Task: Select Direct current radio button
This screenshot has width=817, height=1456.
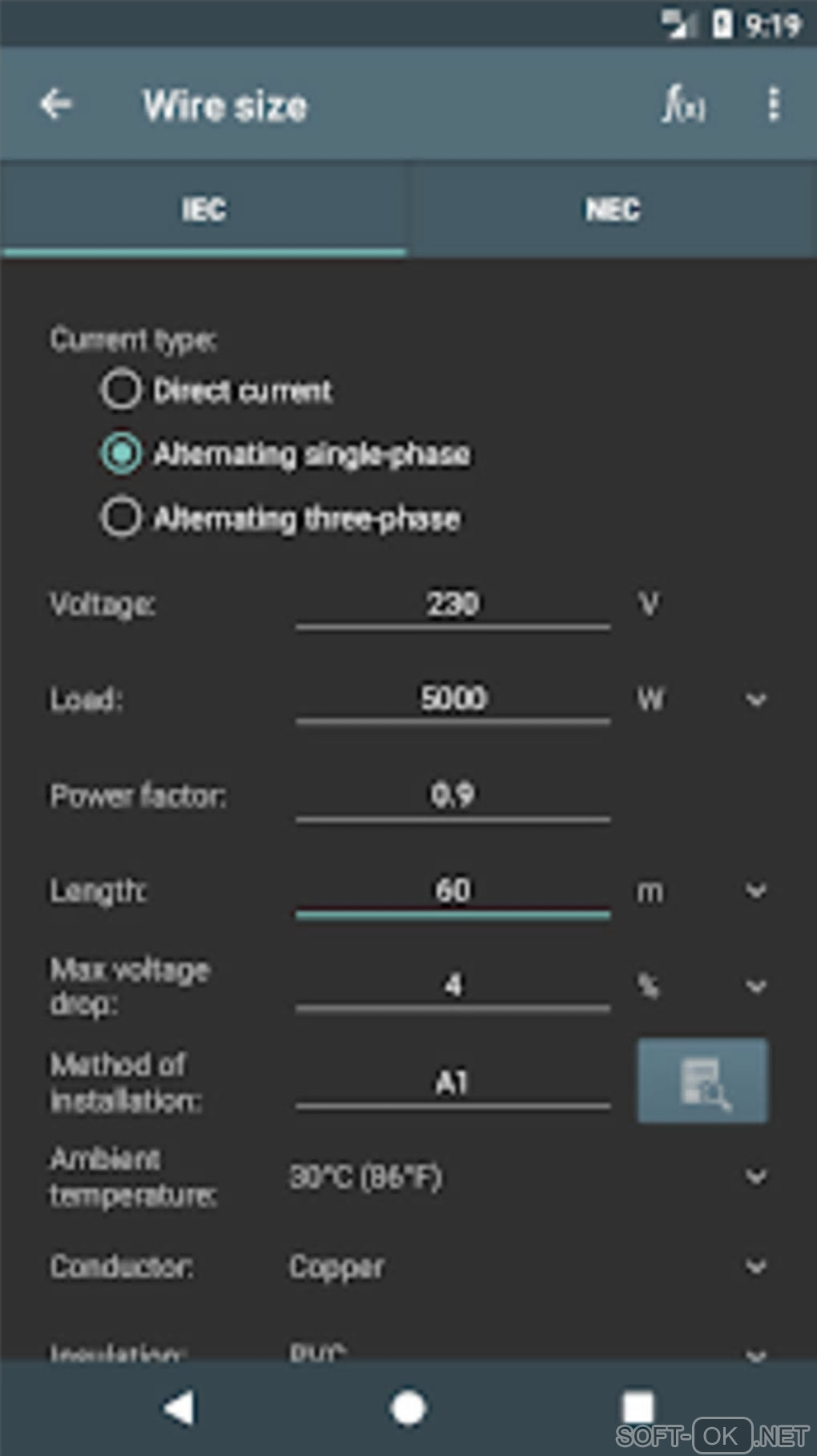Action: pyautogui.click(x=121, y=390)
